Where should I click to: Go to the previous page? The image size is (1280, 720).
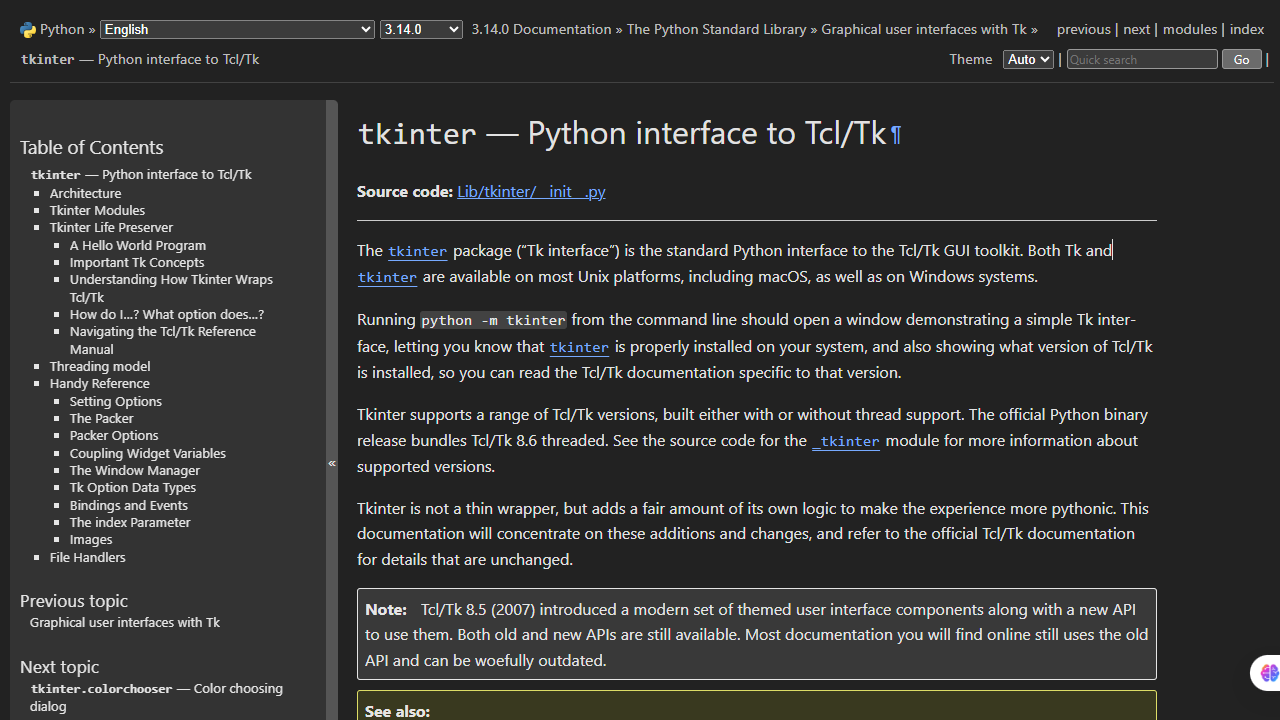(1083, 29)
